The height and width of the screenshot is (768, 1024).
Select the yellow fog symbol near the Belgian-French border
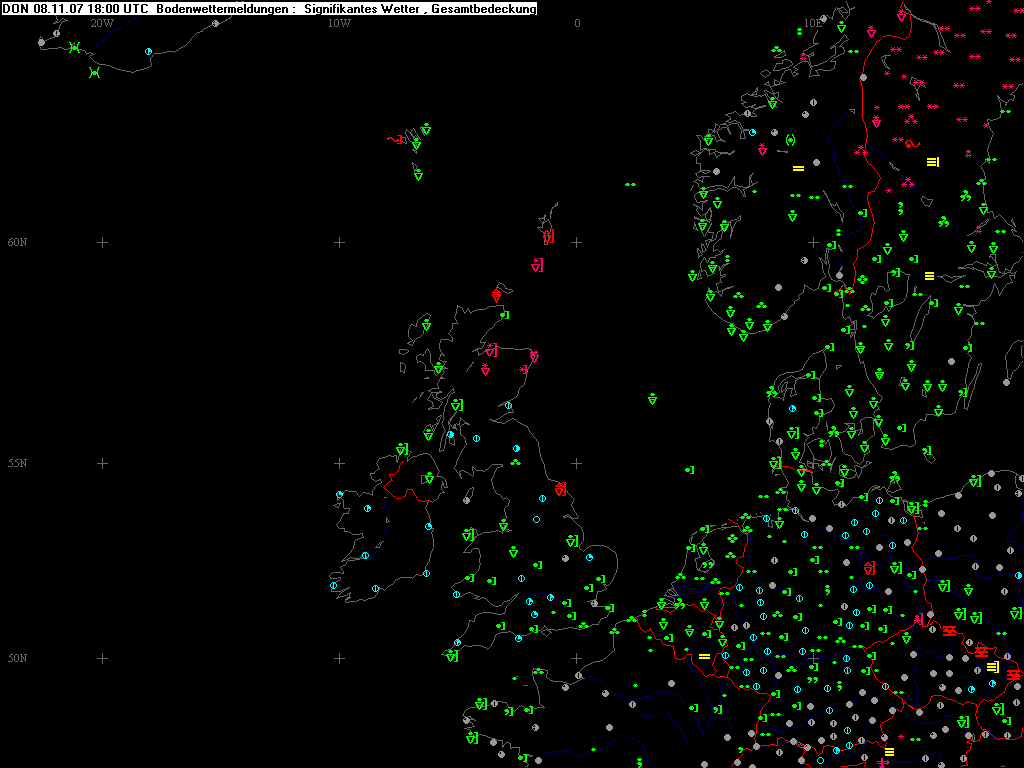[x=704, y=656]
